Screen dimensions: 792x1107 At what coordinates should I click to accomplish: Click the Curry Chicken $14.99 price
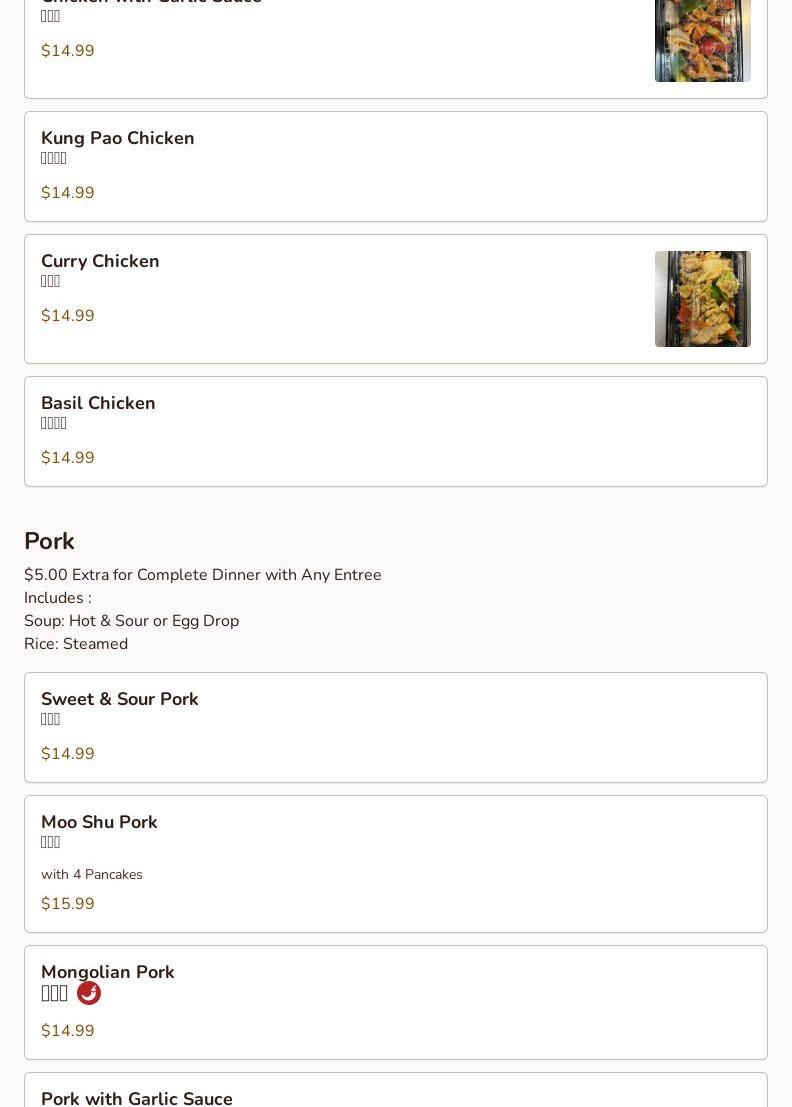(68, 316)
